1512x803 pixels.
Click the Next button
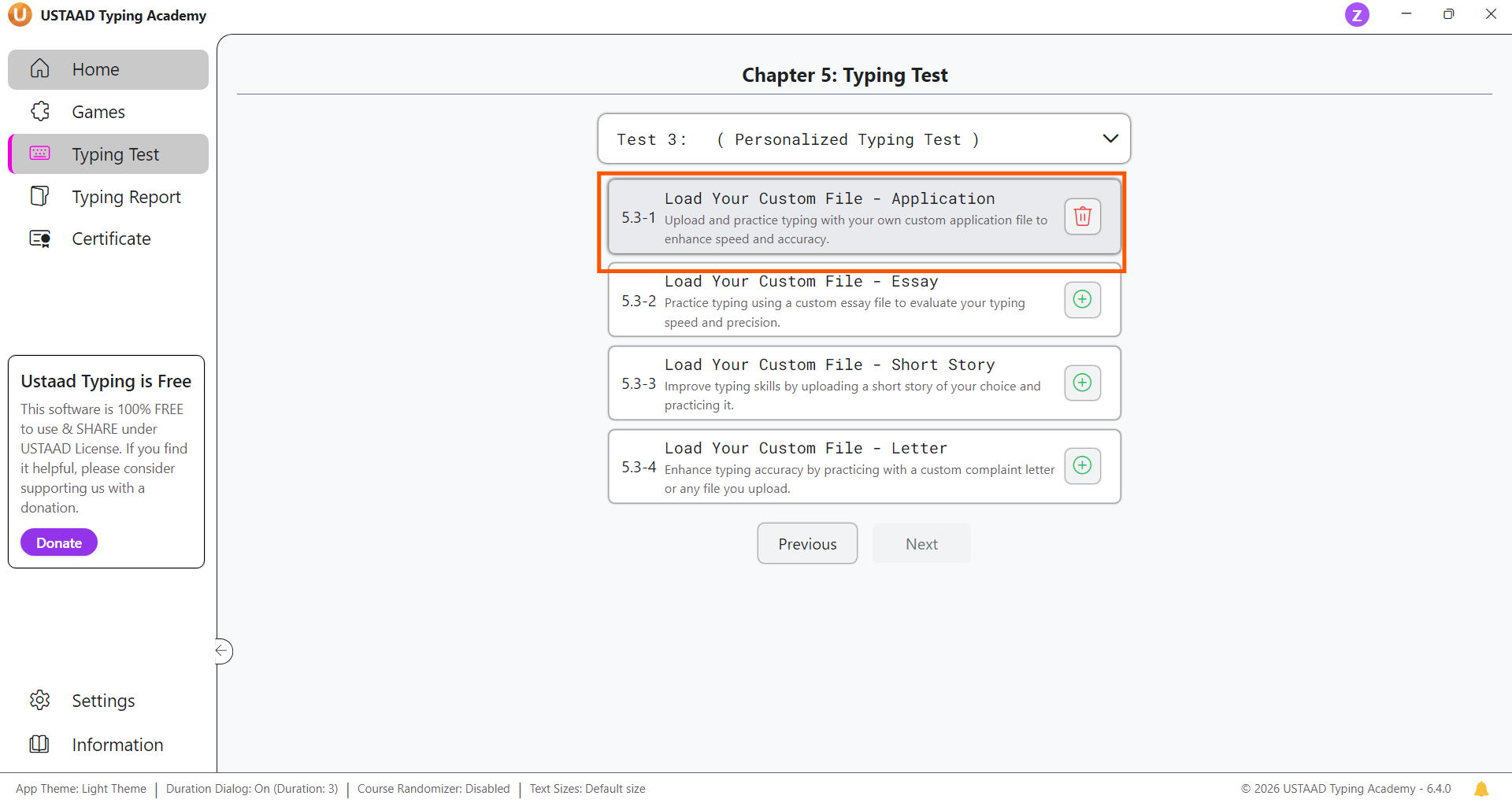coord(921,544)
